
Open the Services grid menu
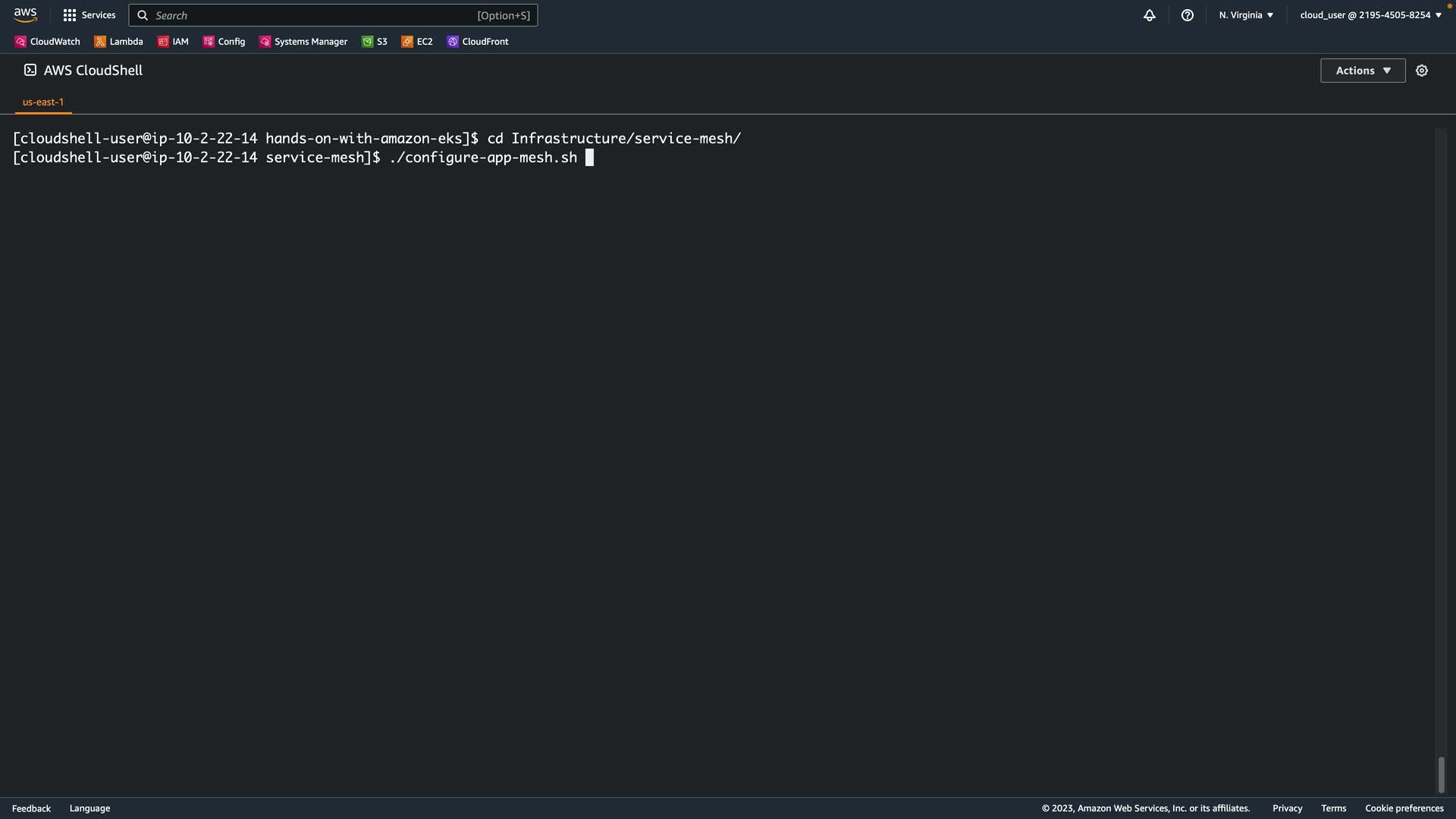(x=89, y=15)
